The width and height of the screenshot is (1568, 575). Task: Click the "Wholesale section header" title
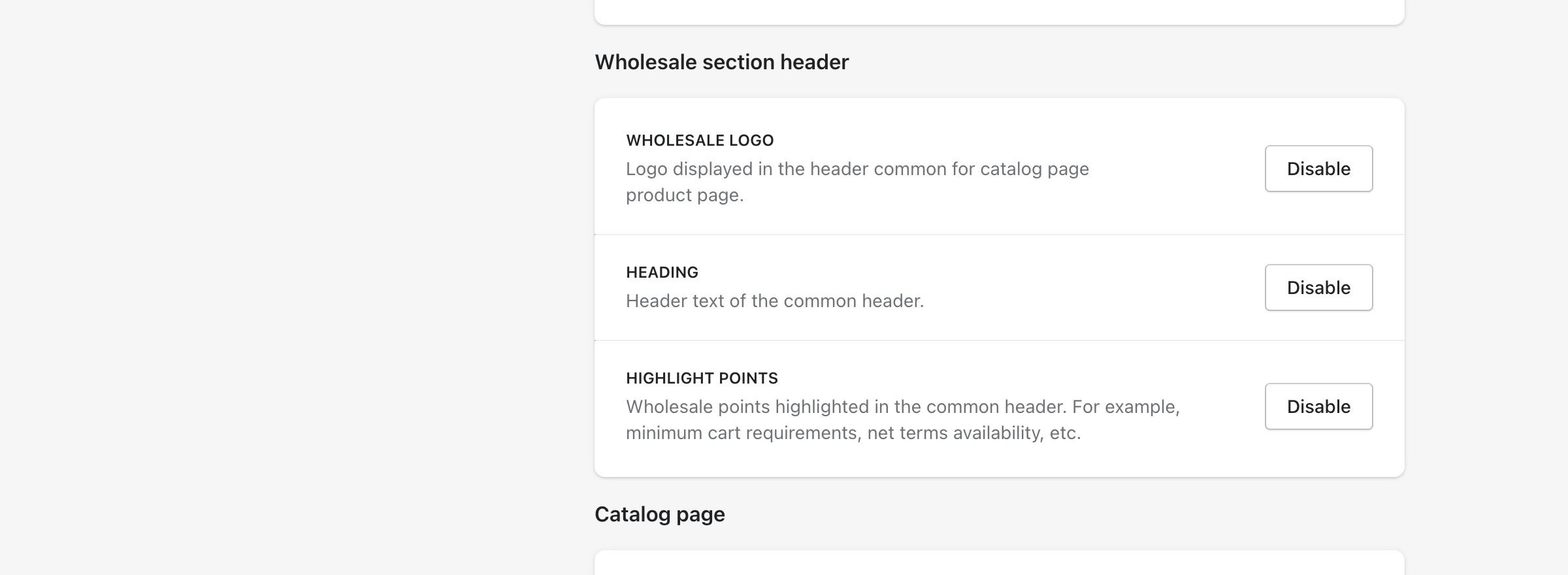(721, 62)
